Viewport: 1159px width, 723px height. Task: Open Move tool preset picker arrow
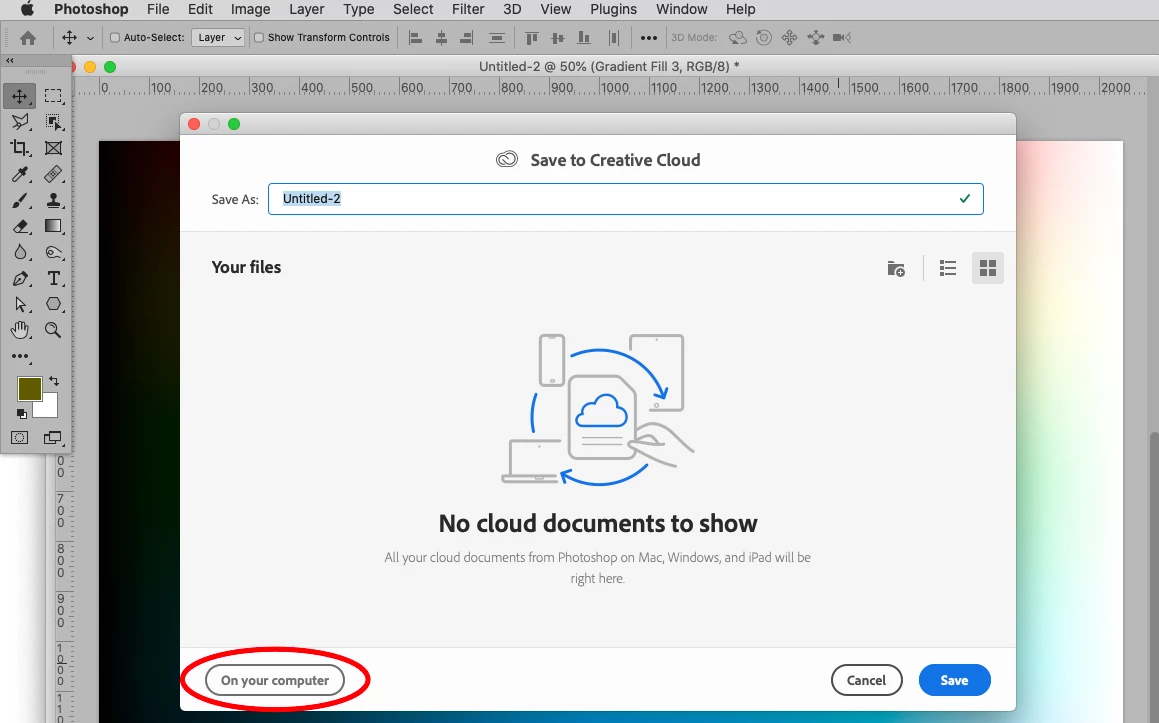coord(90,38)
